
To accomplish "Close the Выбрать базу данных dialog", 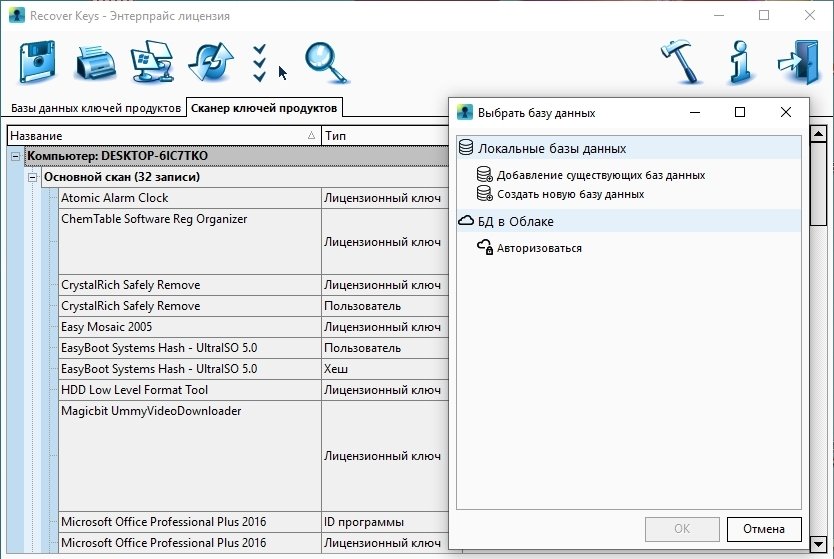I will coord(786,112).
